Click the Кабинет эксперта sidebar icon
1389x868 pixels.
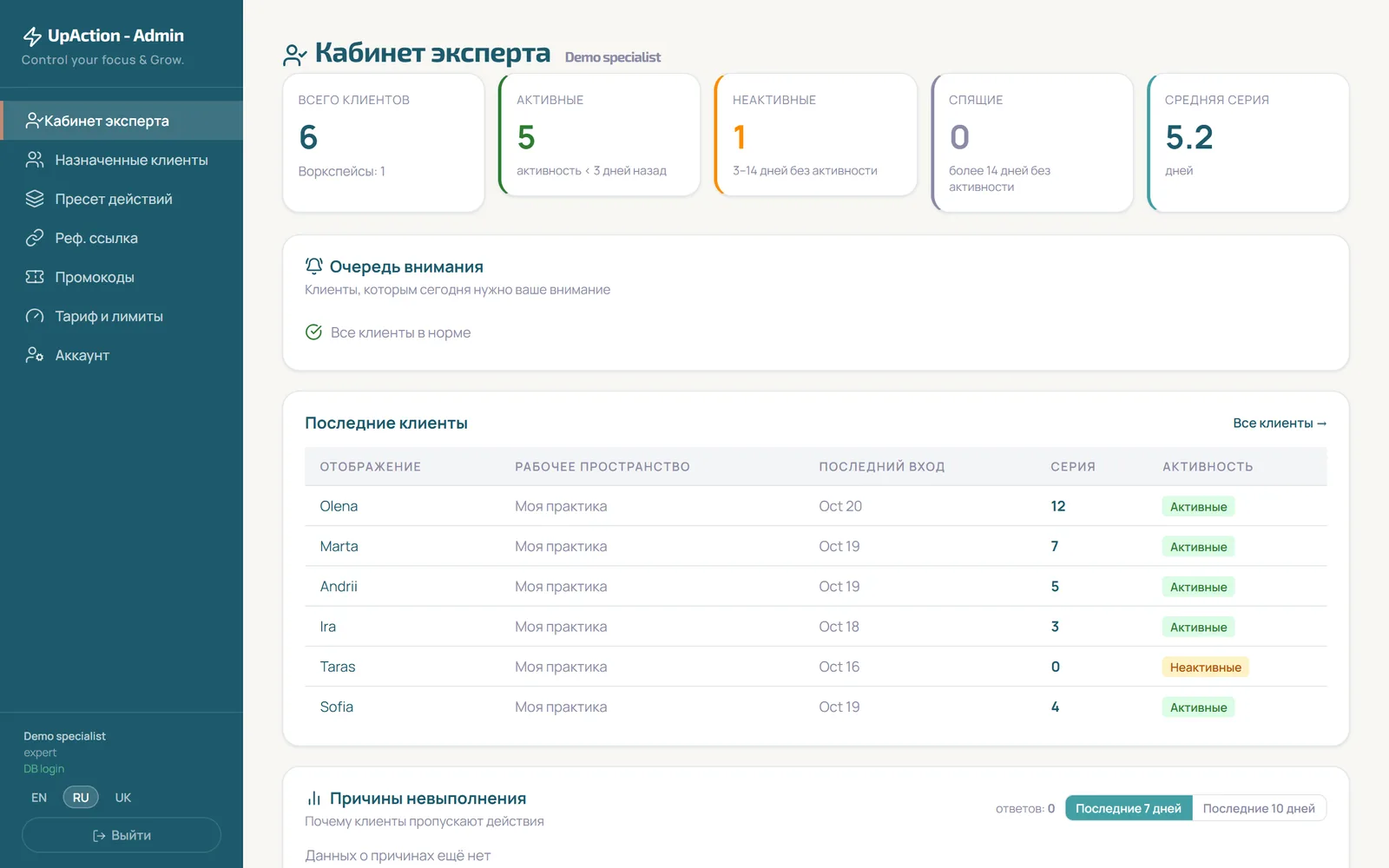(x=34, y=121)
